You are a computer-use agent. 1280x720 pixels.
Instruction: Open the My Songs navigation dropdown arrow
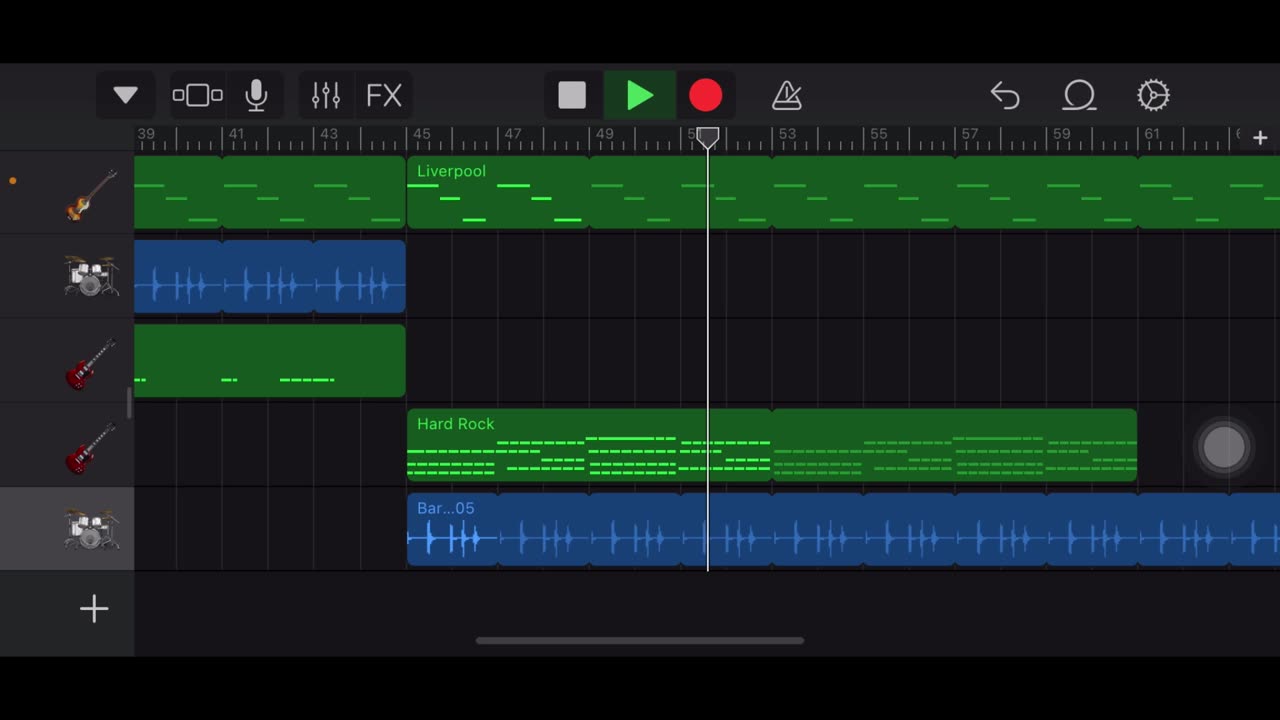[125, 95]
